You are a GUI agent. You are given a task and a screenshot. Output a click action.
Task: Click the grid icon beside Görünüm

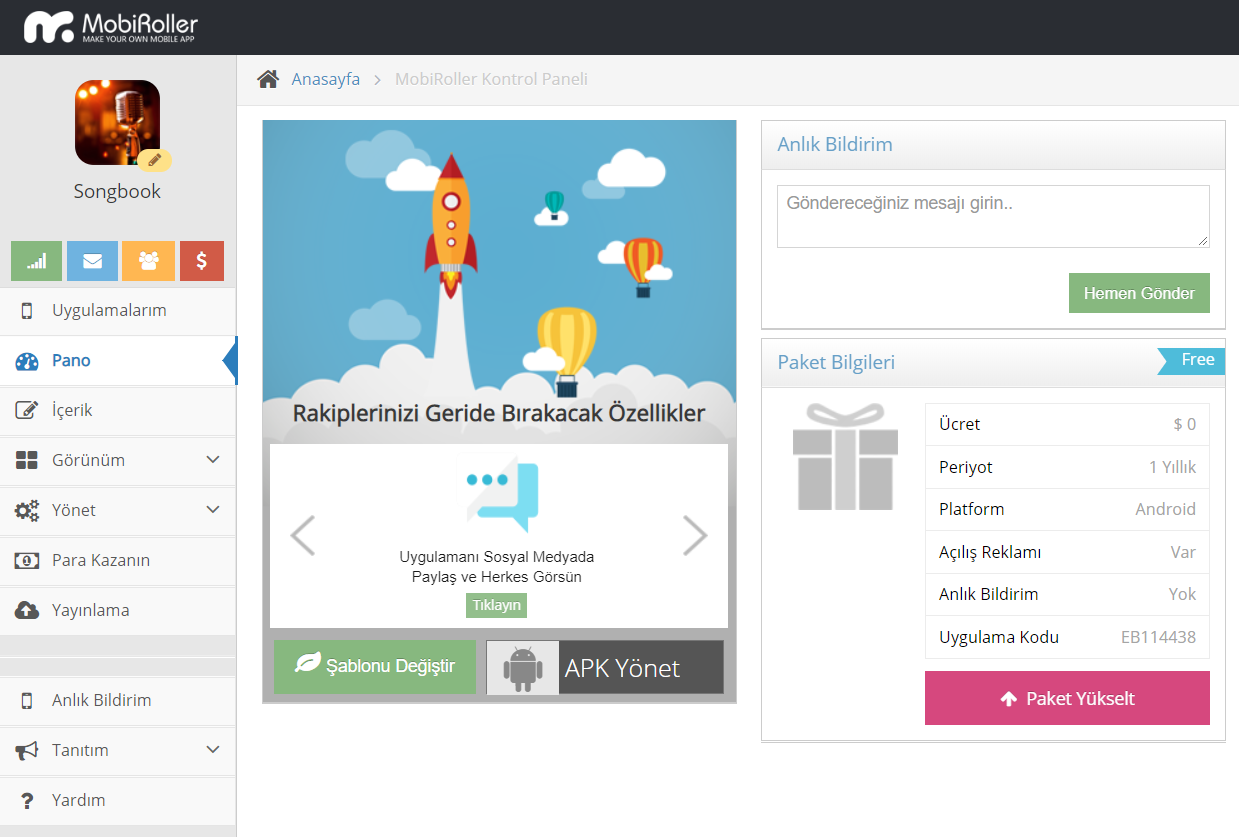pos(27,461)
